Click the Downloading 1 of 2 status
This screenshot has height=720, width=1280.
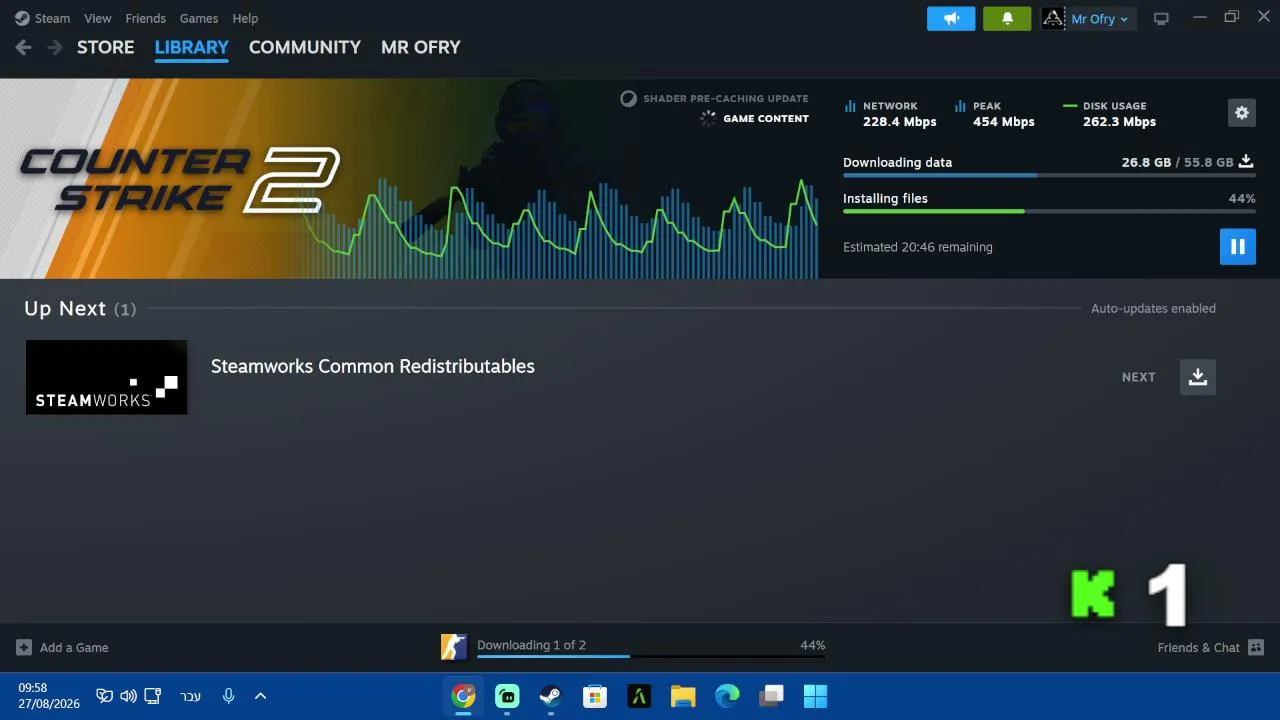(x=532, y=645)
